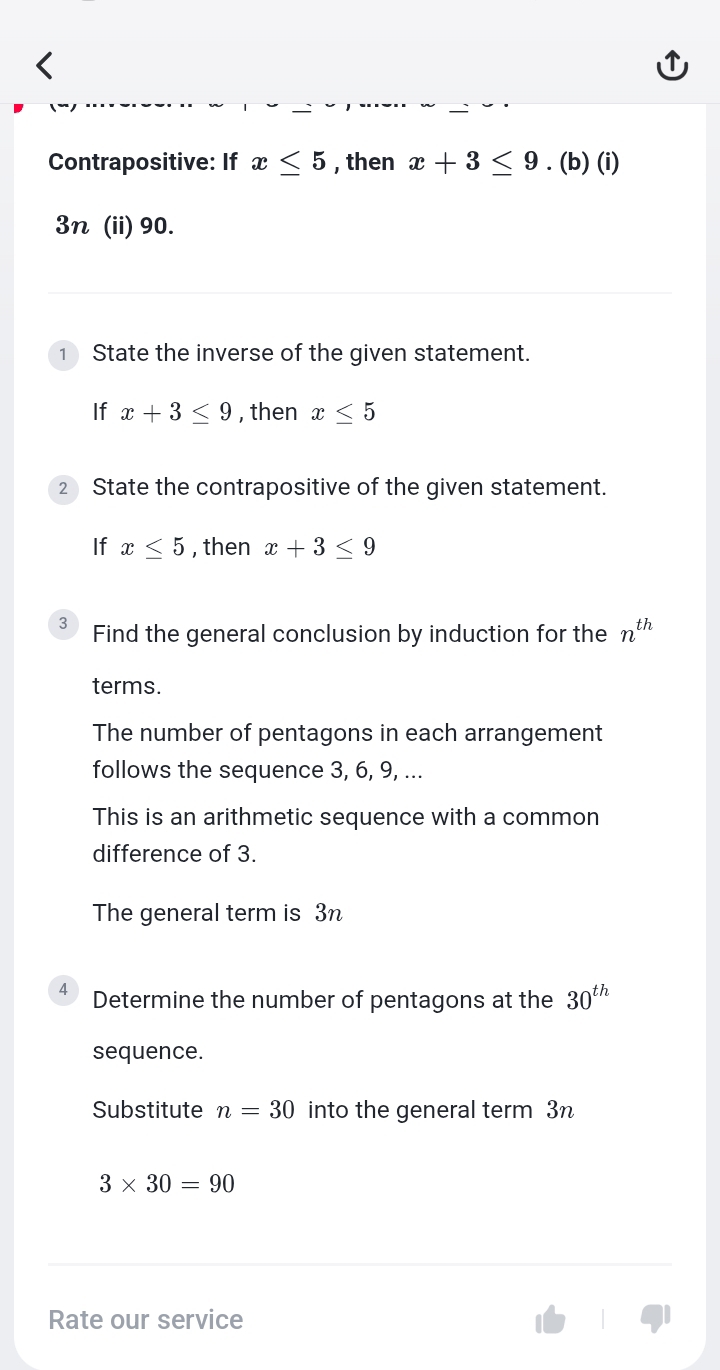Tap the "Substitute n = 30" line
720x1370 pixels.
click(333, 1110)
